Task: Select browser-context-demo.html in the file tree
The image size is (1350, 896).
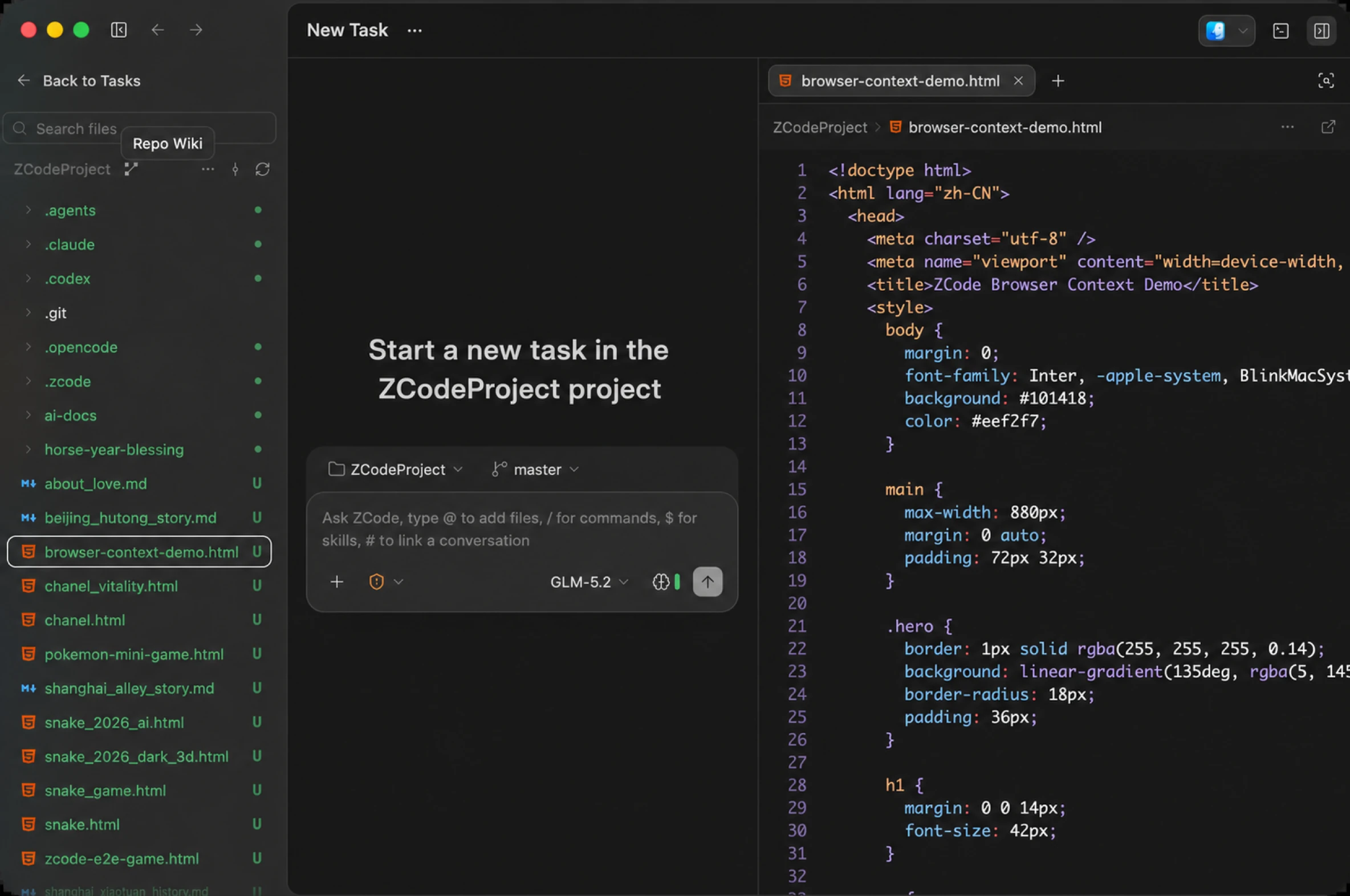Action: (x=139, y=552)
